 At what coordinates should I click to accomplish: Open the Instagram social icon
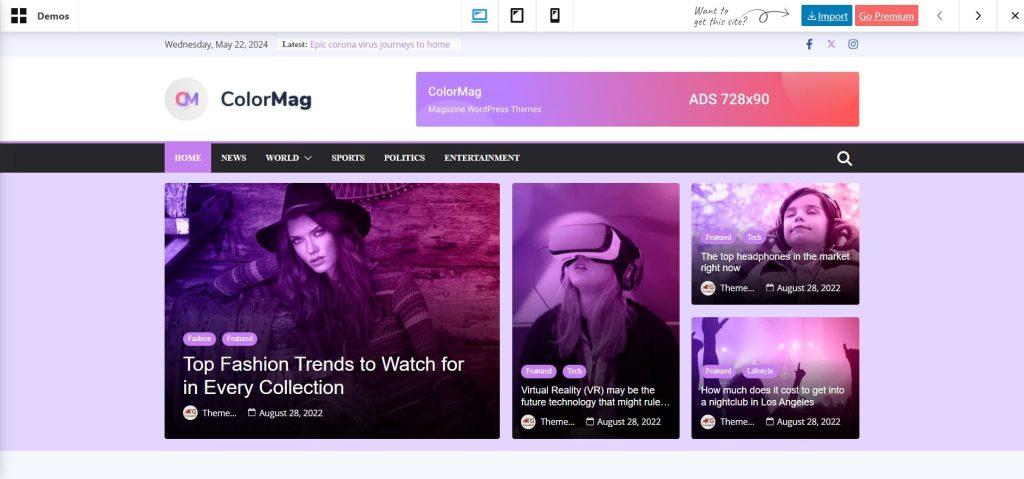853,44
